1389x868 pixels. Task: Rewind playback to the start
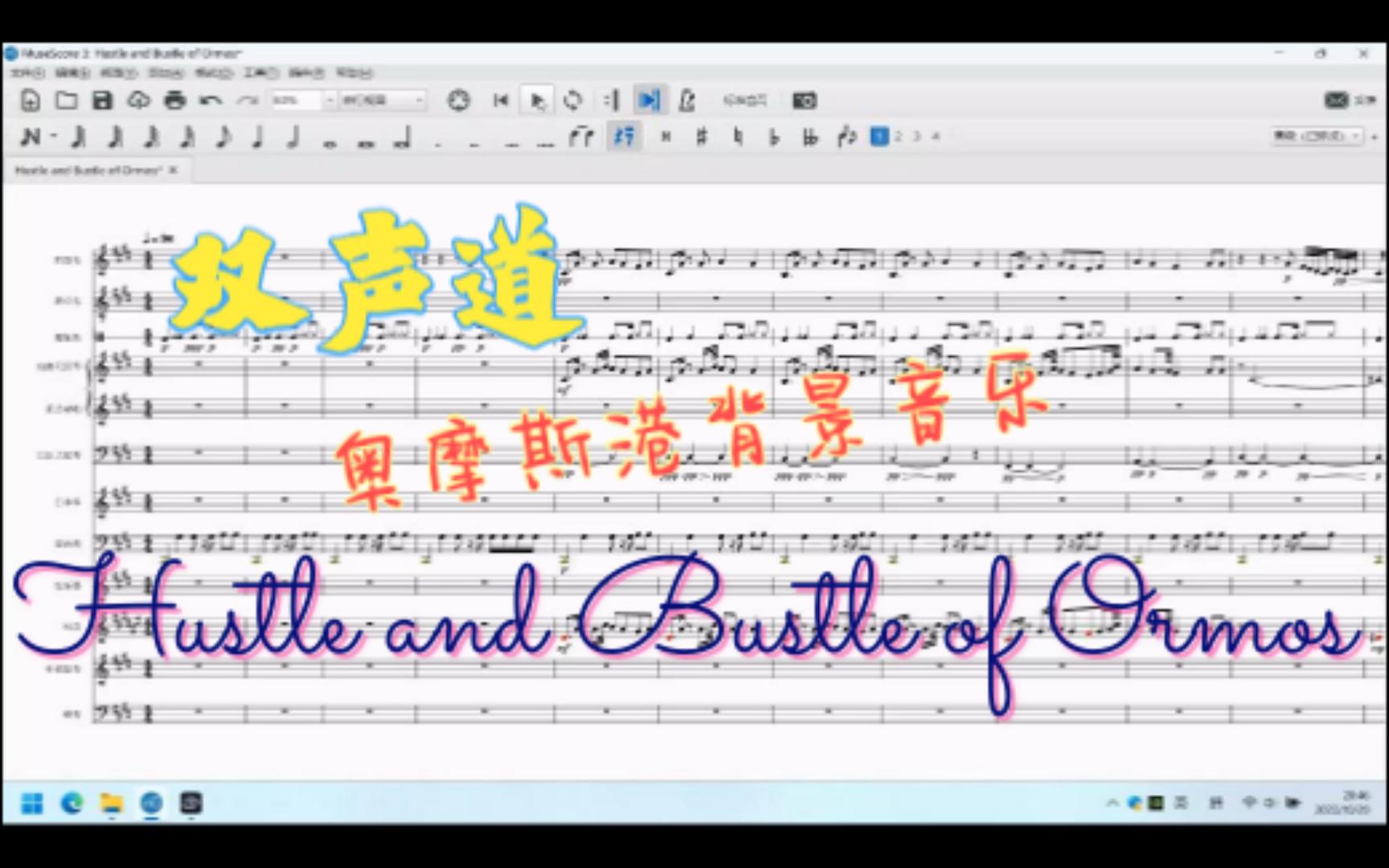point(501,100)
